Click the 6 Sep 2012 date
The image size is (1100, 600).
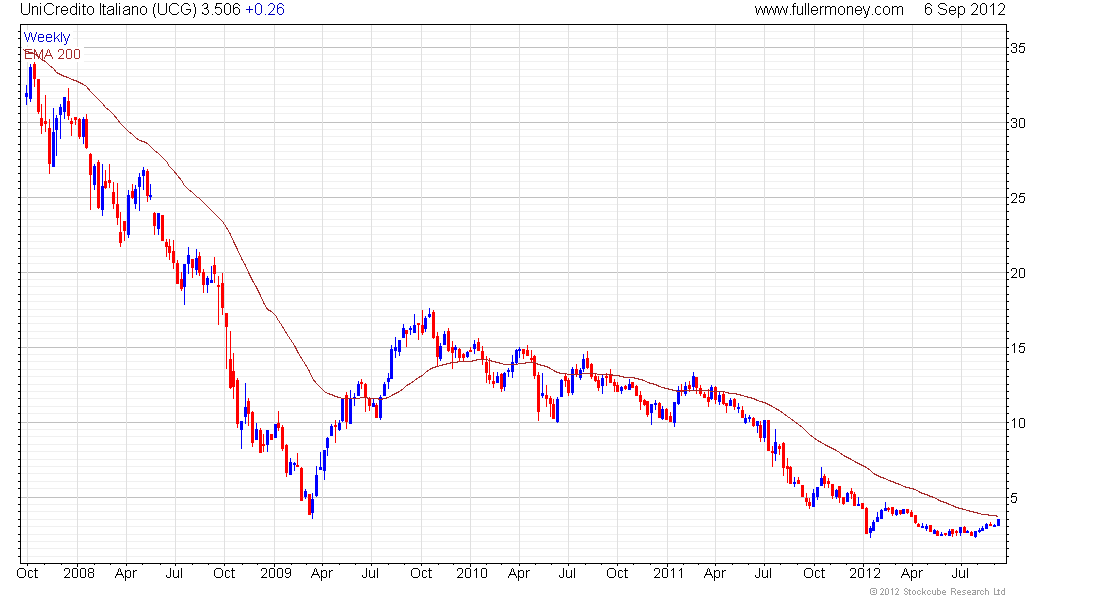point(965,10)
